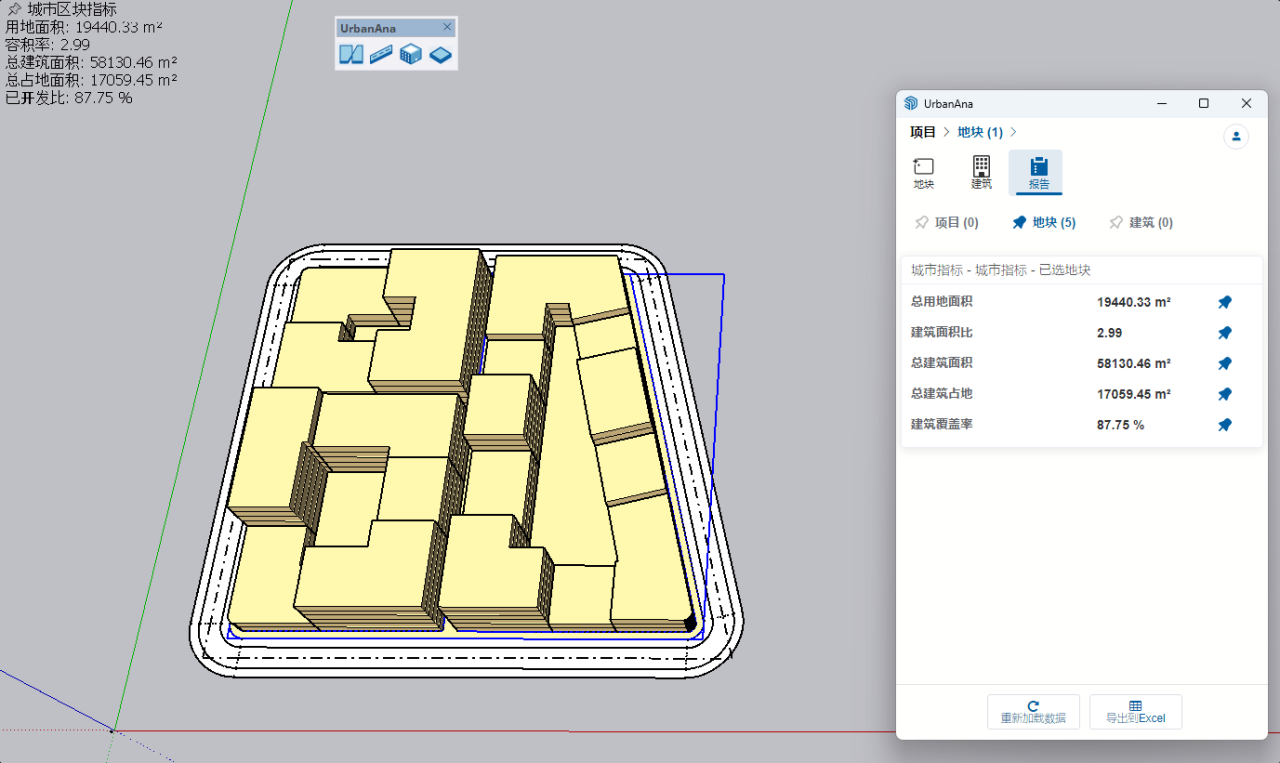Click the flat slab icon in UrbanAna toolbar

[441, 54]
